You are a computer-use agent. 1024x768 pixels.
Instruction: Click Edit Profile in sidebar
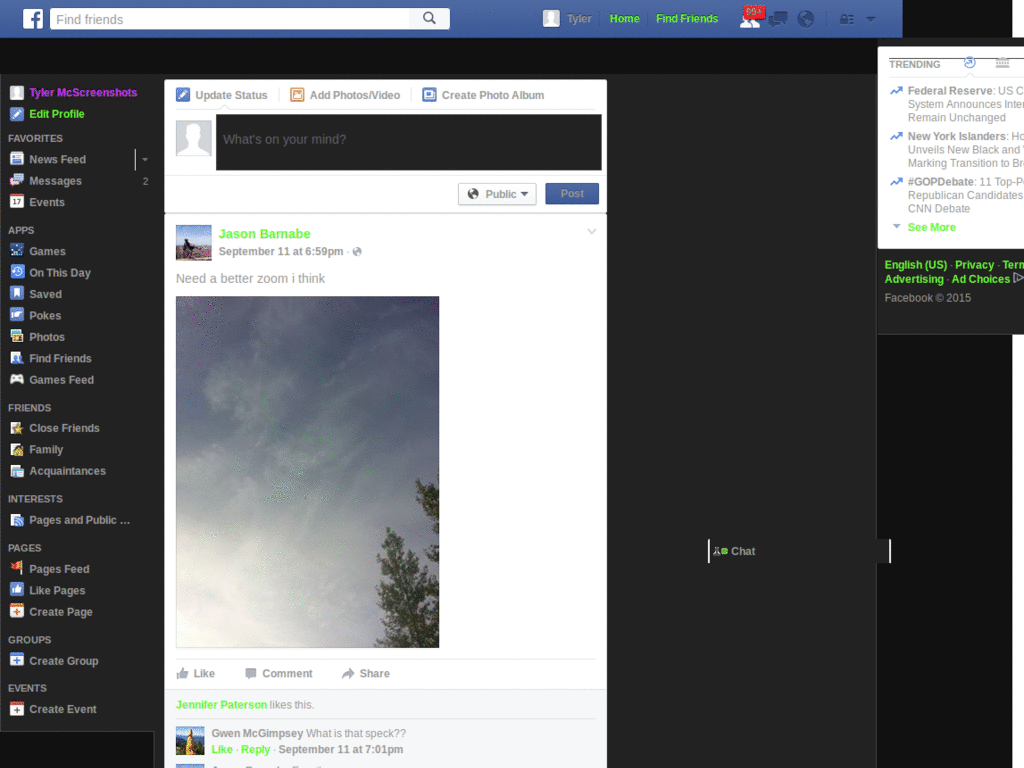pos(57,114)
